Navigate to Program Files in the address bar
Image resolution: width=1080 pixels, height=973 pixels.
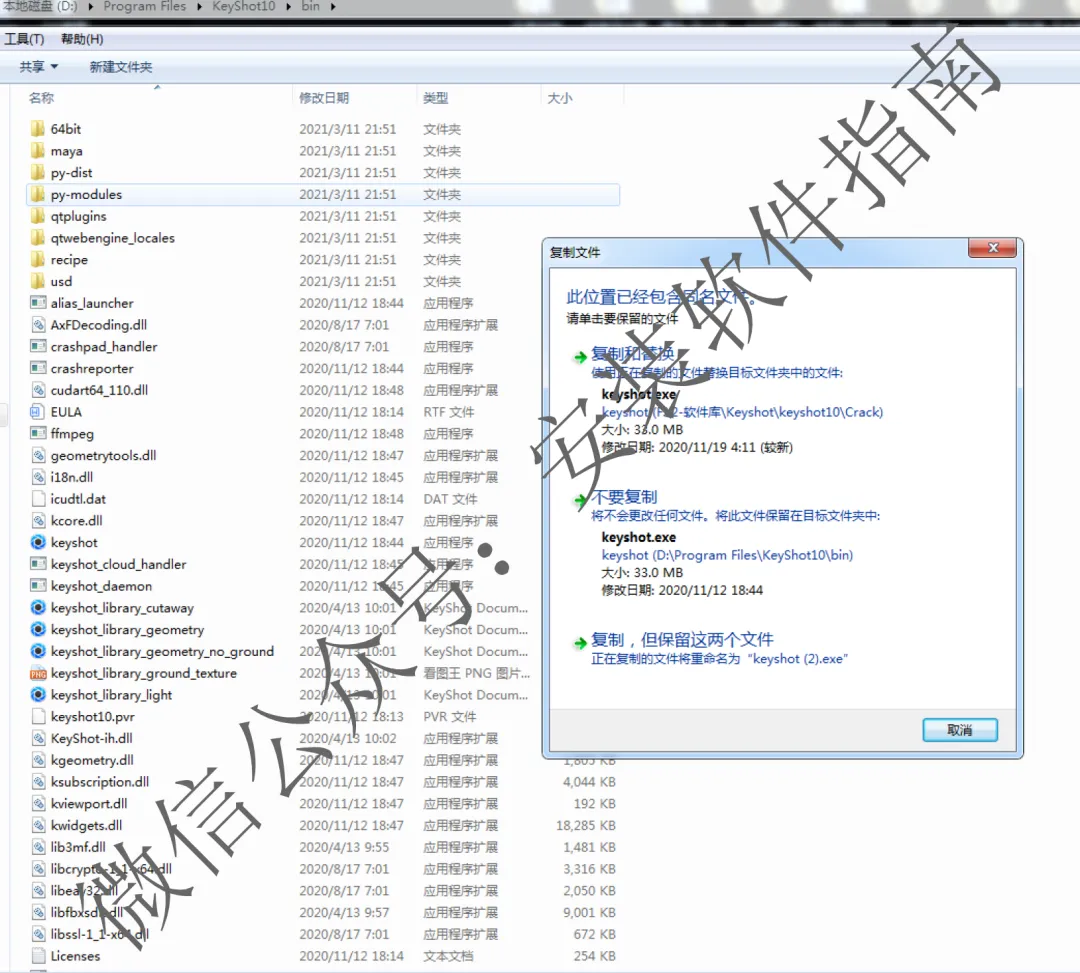[x=145, y=7]
